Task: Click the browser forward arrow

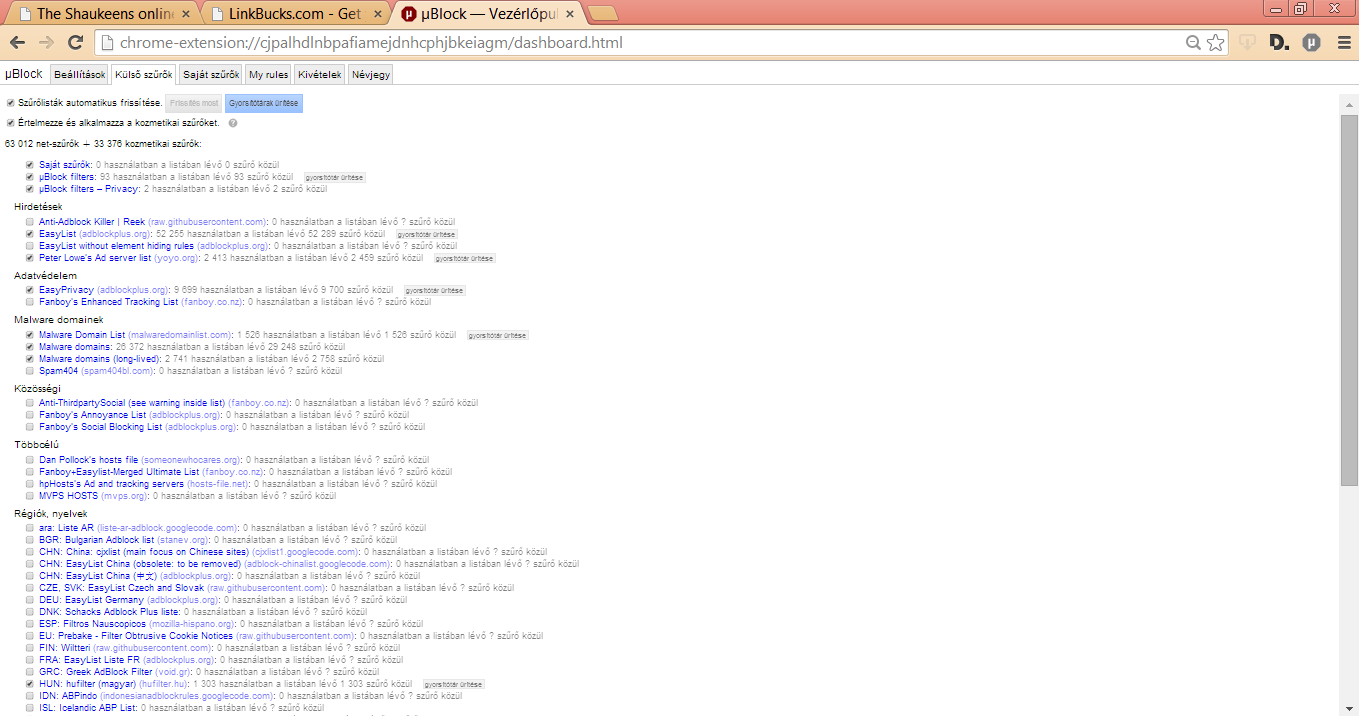Action: [46, 43]
